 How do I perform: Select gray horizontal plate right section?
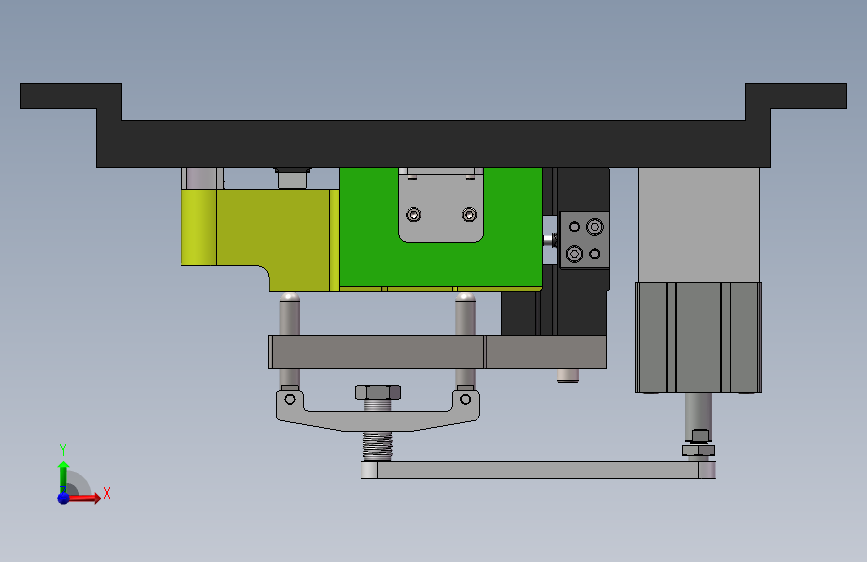tap(546, 351)
